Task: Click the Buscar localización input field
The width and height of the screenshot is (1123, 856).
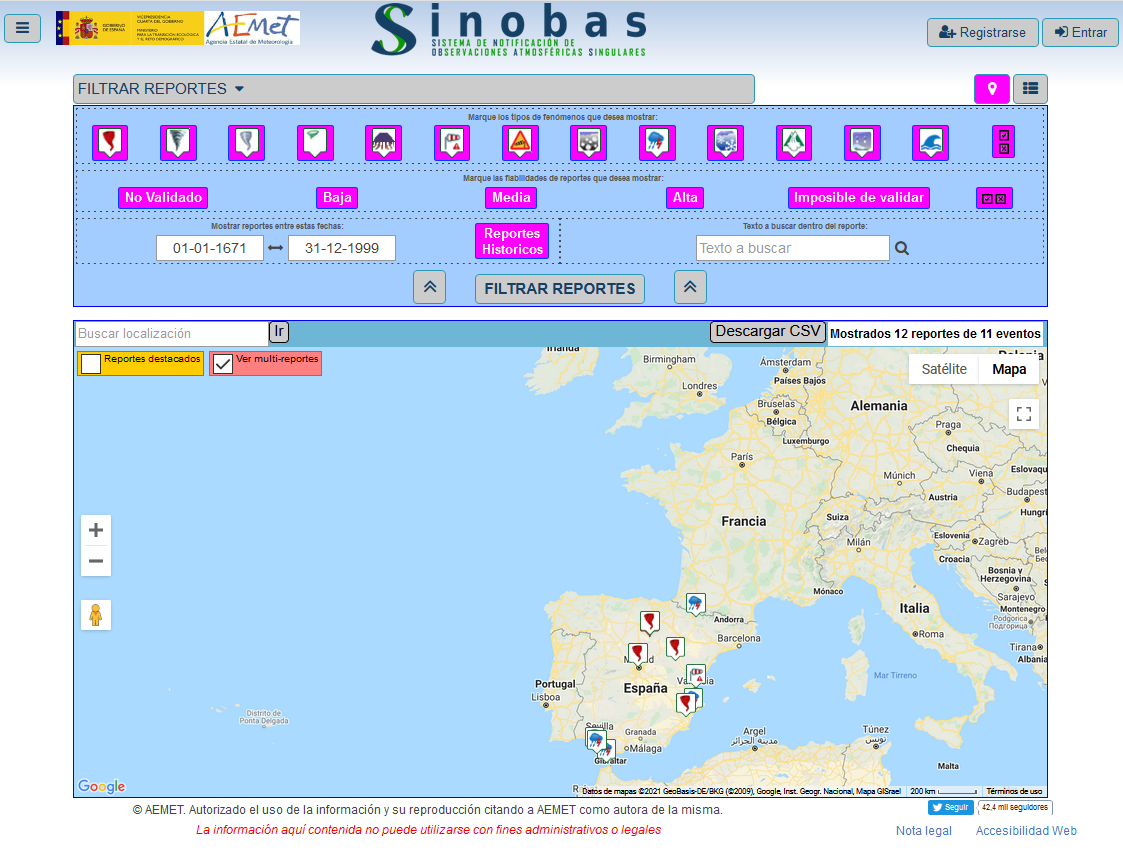Action: click(x=171, y=333)
